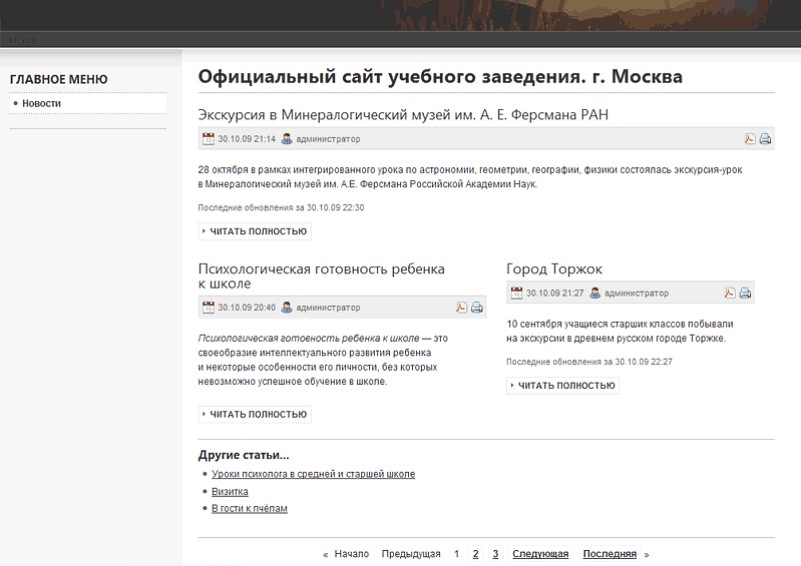Read full Минералогический музей article
Viewport: 801px width, 566px height.
pyautogui.click(x=255, y=231)
